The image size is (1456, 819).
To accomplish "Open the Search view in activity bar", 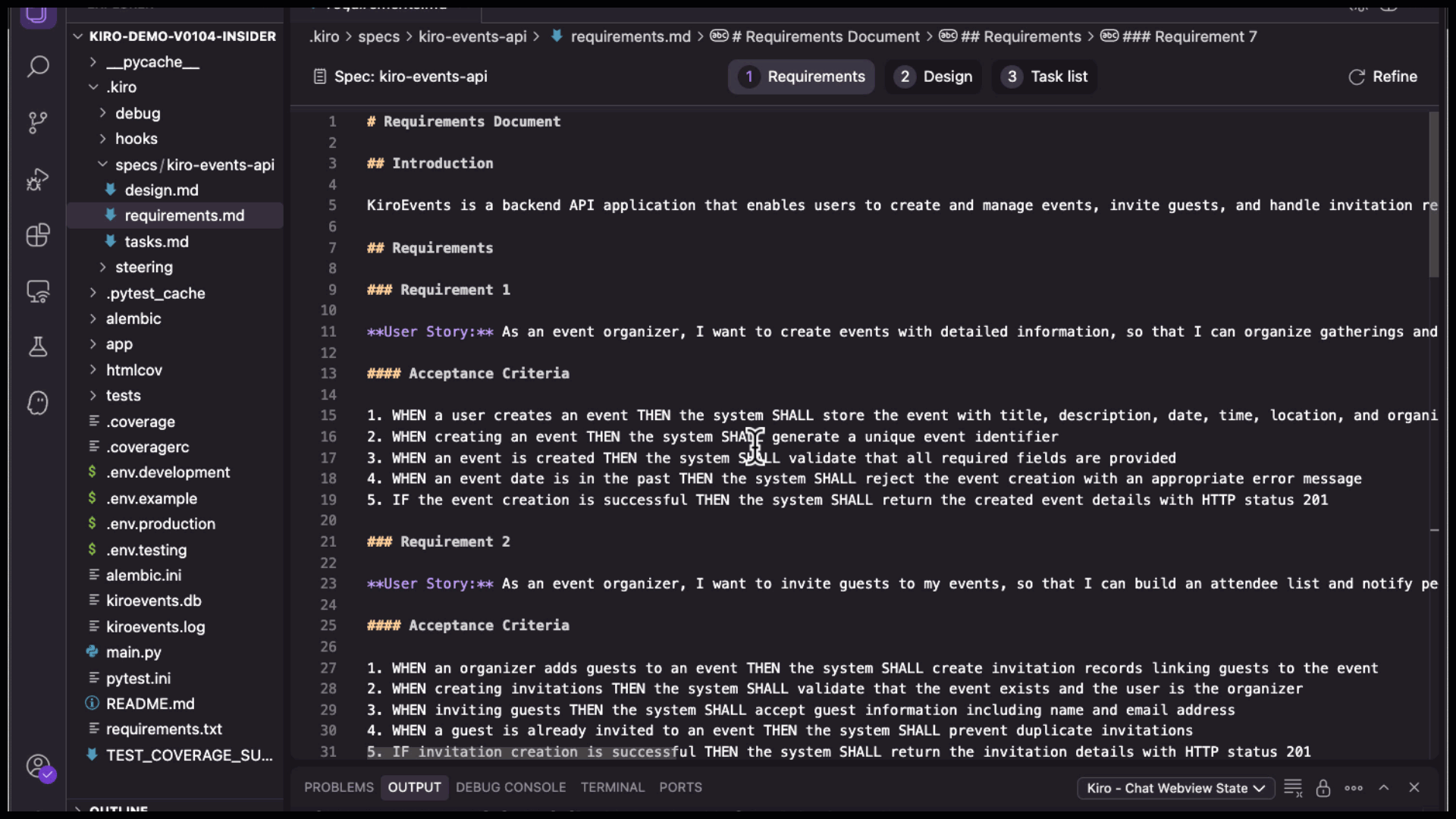I will coord(38,67).
